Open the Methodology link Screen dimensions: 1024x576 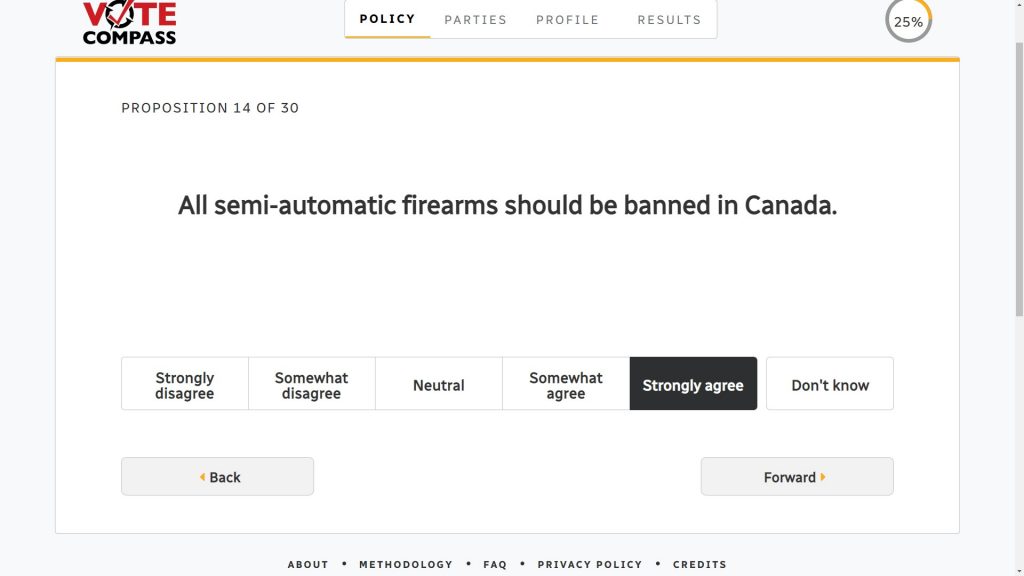[406, 564]
